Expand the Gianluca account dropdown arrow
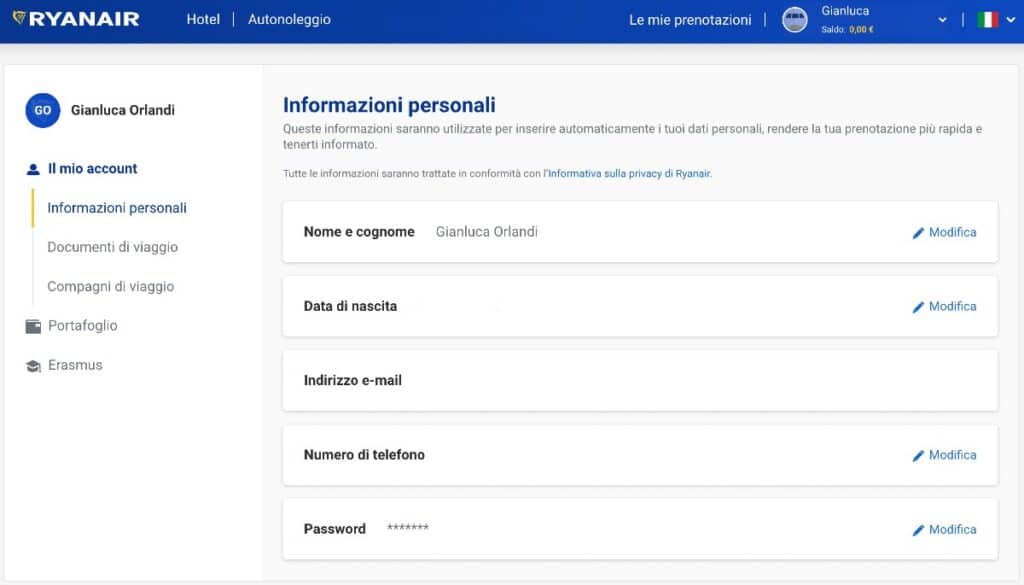Viewport: 1024px width, 585px height. pos(942,20)
